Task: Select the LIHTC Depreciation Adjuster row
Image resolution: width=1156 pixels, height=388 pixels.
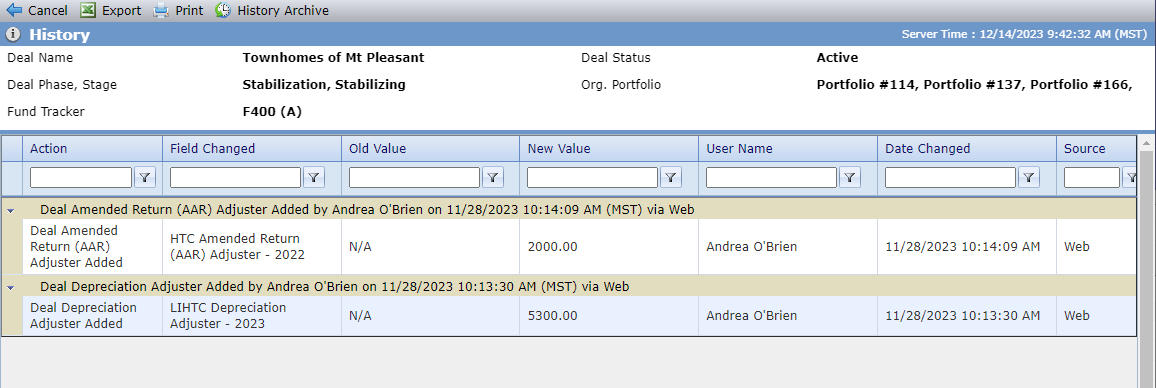Action: click(x=579, y=316)
